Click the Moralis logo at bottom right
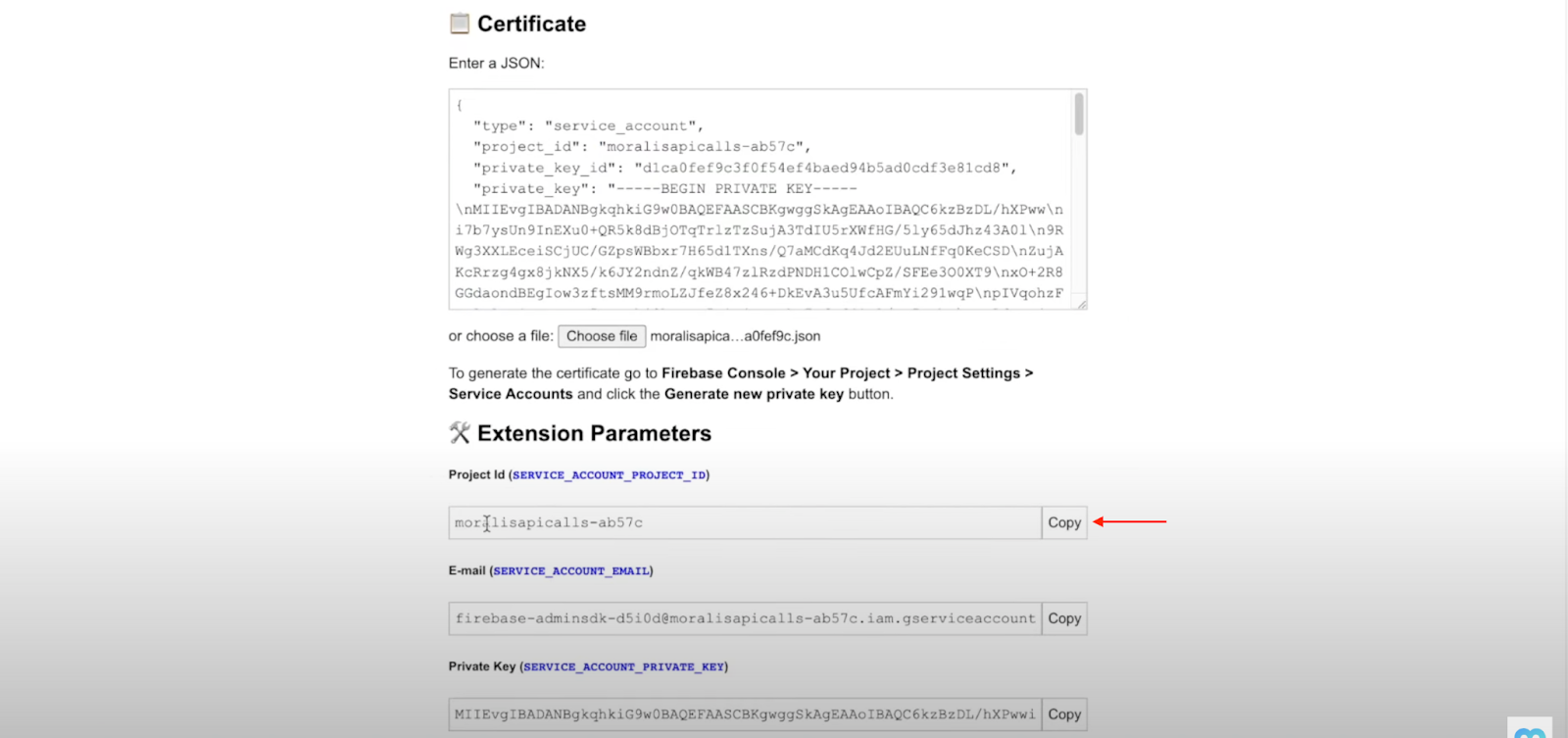 pyautogui.click(x=1529, y=730)
